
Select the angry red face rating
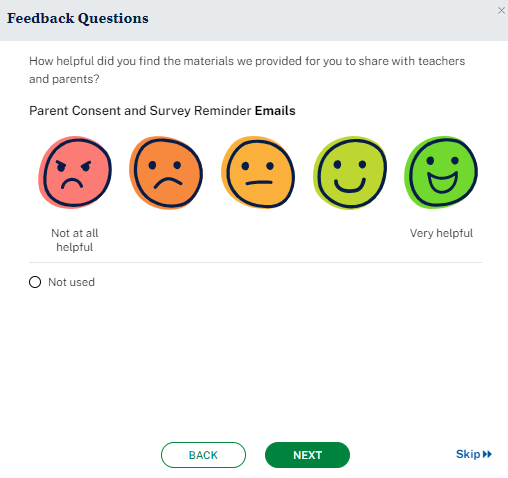(75, 172)
